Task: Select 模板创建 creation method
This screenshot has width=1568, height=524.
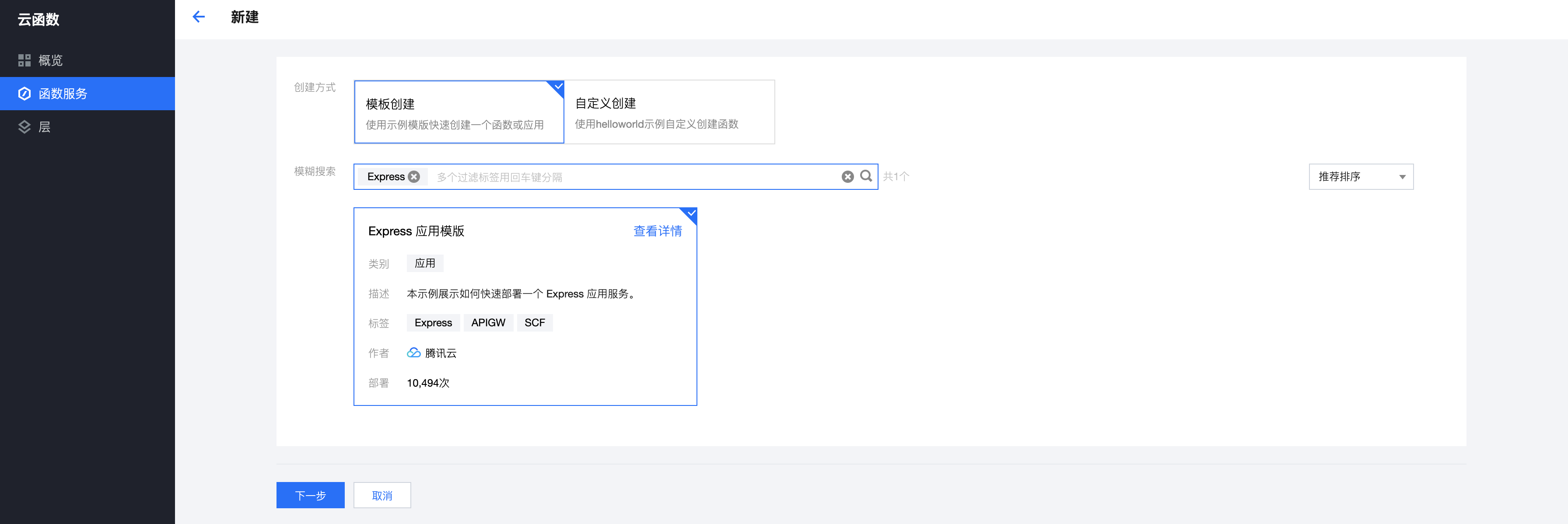Action: 458,112
